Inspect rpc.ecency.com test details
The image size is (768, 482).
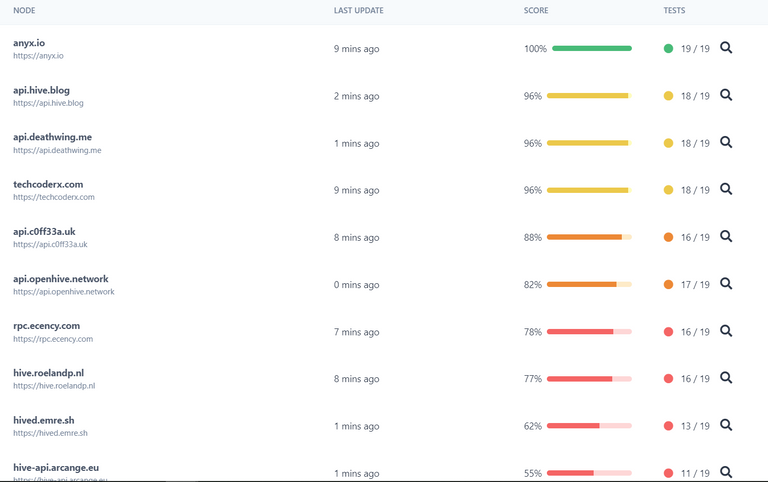726,331
